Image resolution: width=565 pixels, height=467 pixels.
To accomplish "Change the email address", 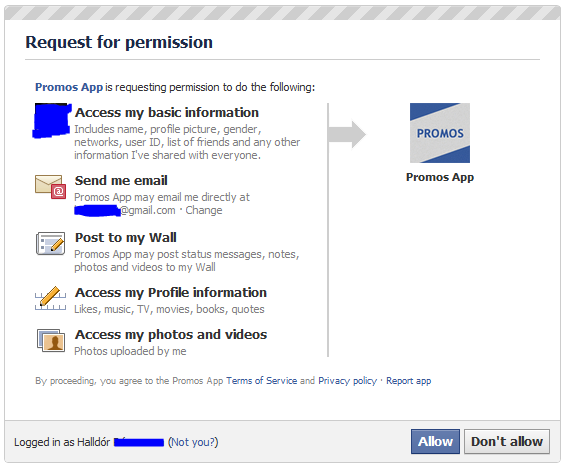I will click(x=204, y=210).
